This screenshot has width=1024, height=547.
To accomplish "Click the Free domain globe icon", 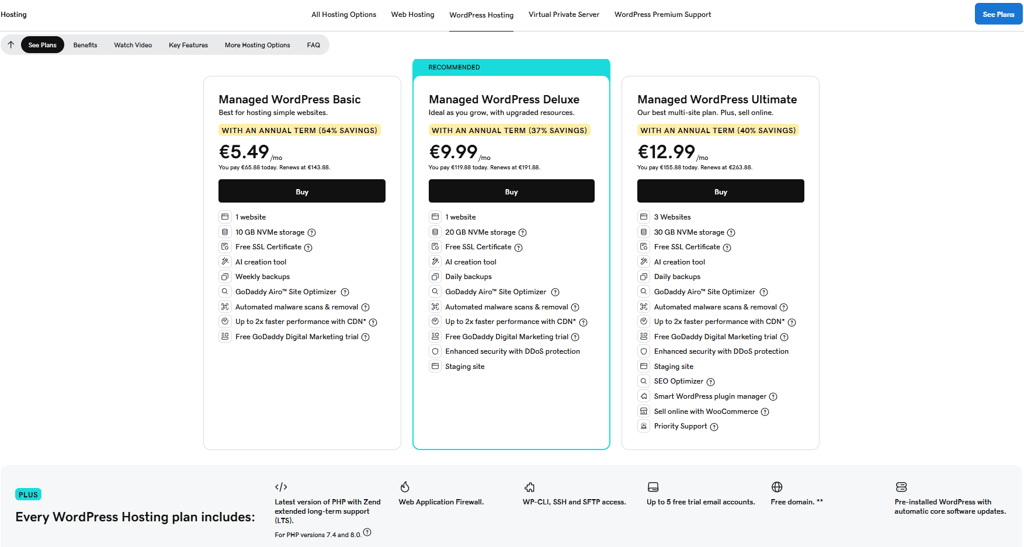I will (776, 487).
